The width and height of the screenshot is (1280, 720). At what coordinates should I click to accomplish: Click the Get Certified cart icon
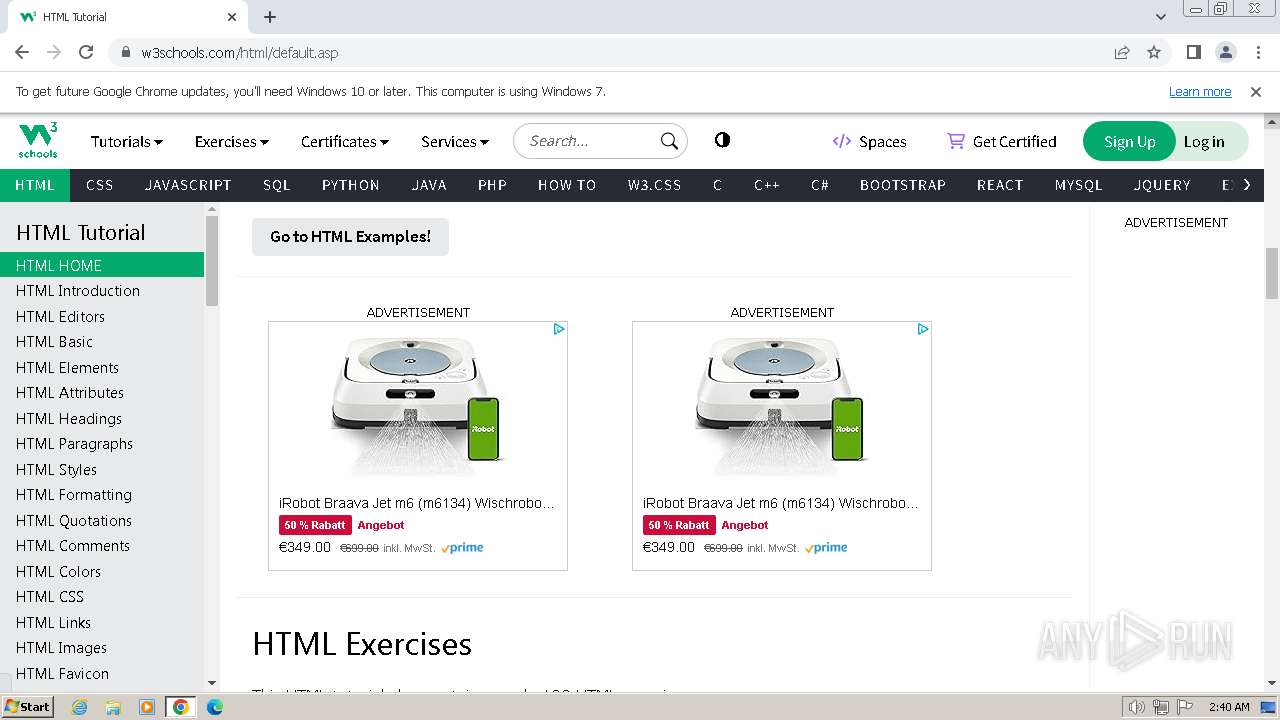click(956, 141)
